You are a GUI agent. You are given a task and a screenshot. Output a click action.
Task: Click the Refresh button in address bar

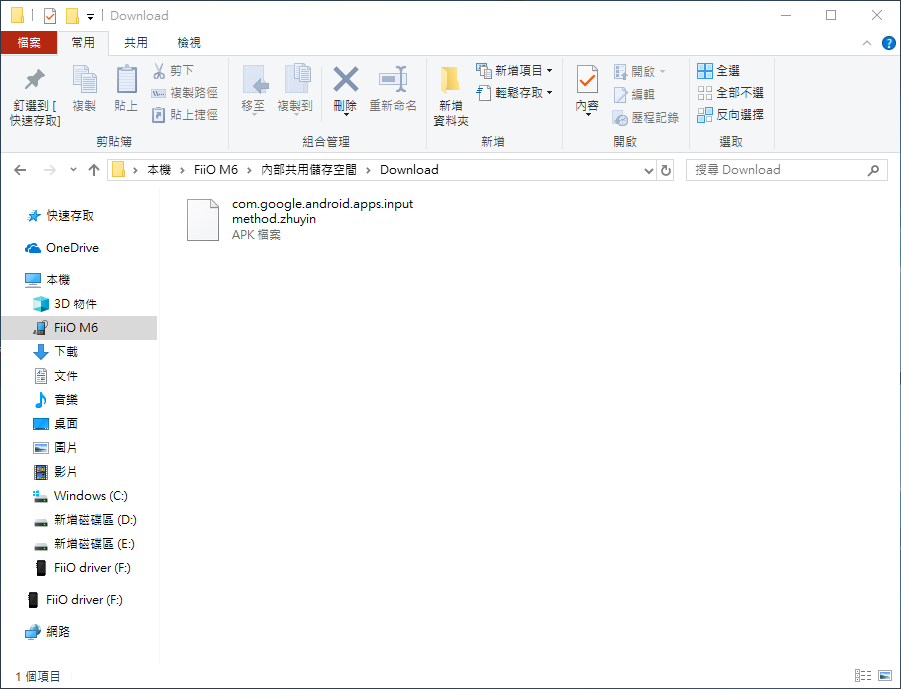pos(665,170)
